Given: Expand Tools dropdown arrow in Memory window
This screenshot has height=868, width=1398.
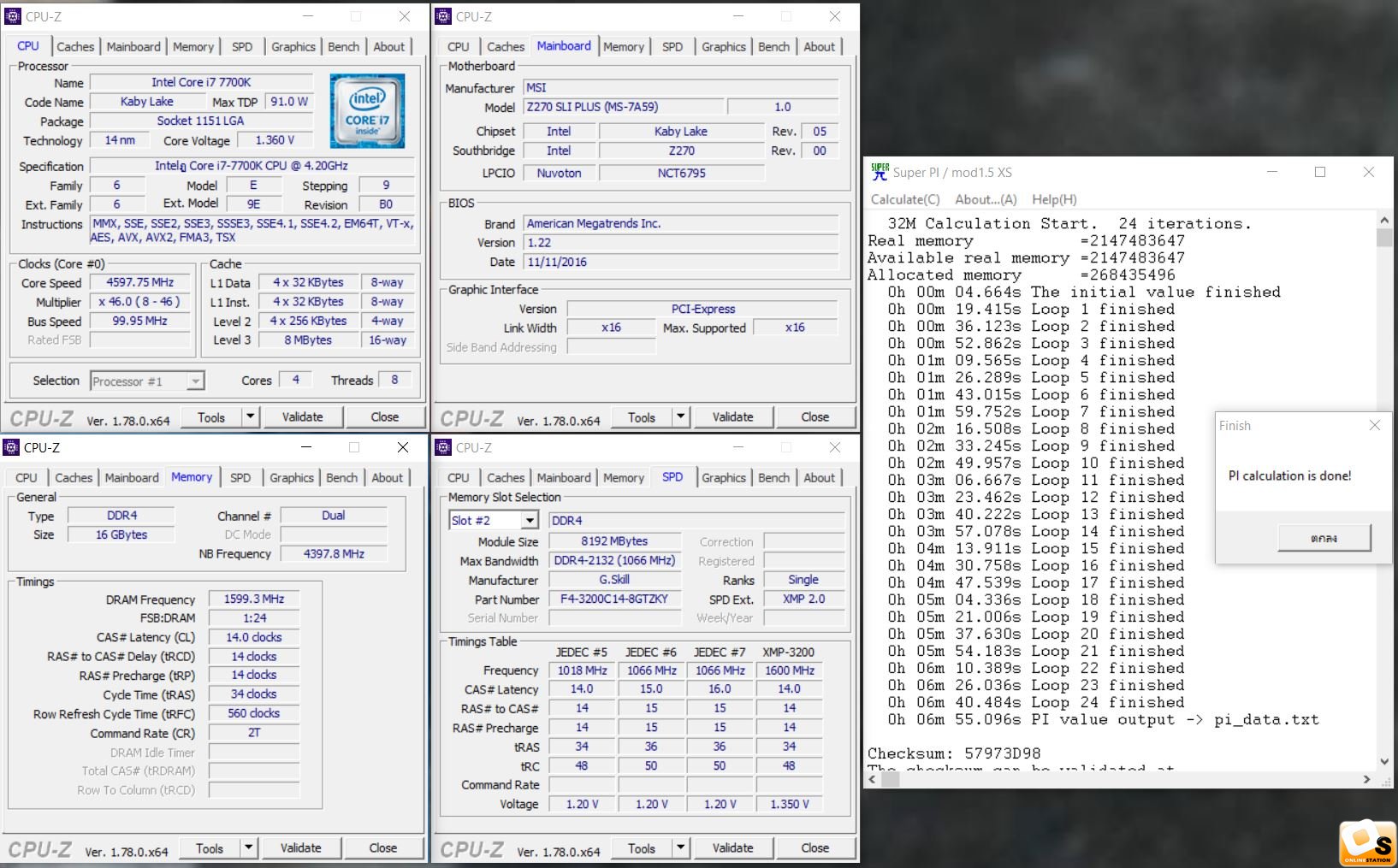Looking at the screenshot, I should (249, 847).
